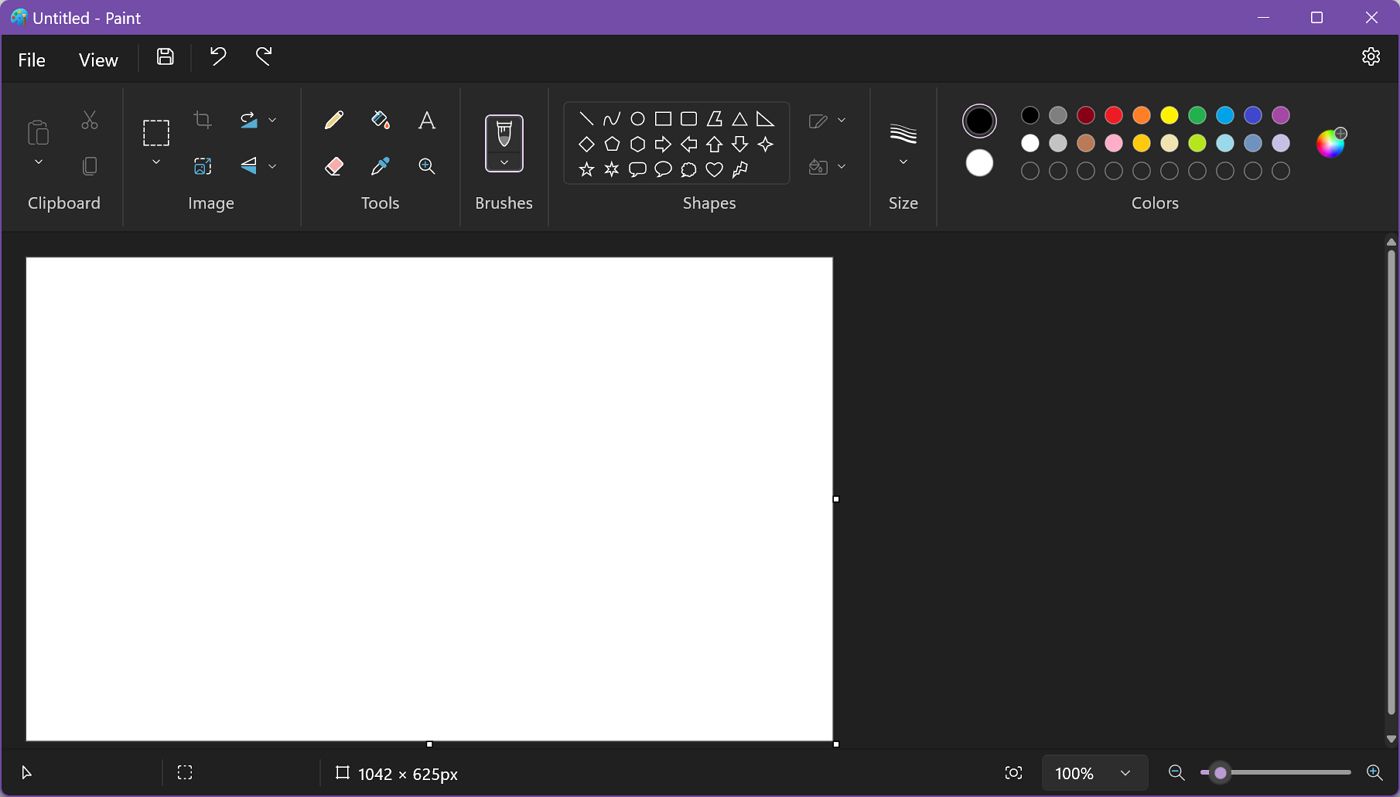Expand the Brushes dropdown chevron
The image size is (1400, 797).
pyautogui.click(x=504, y=162)
